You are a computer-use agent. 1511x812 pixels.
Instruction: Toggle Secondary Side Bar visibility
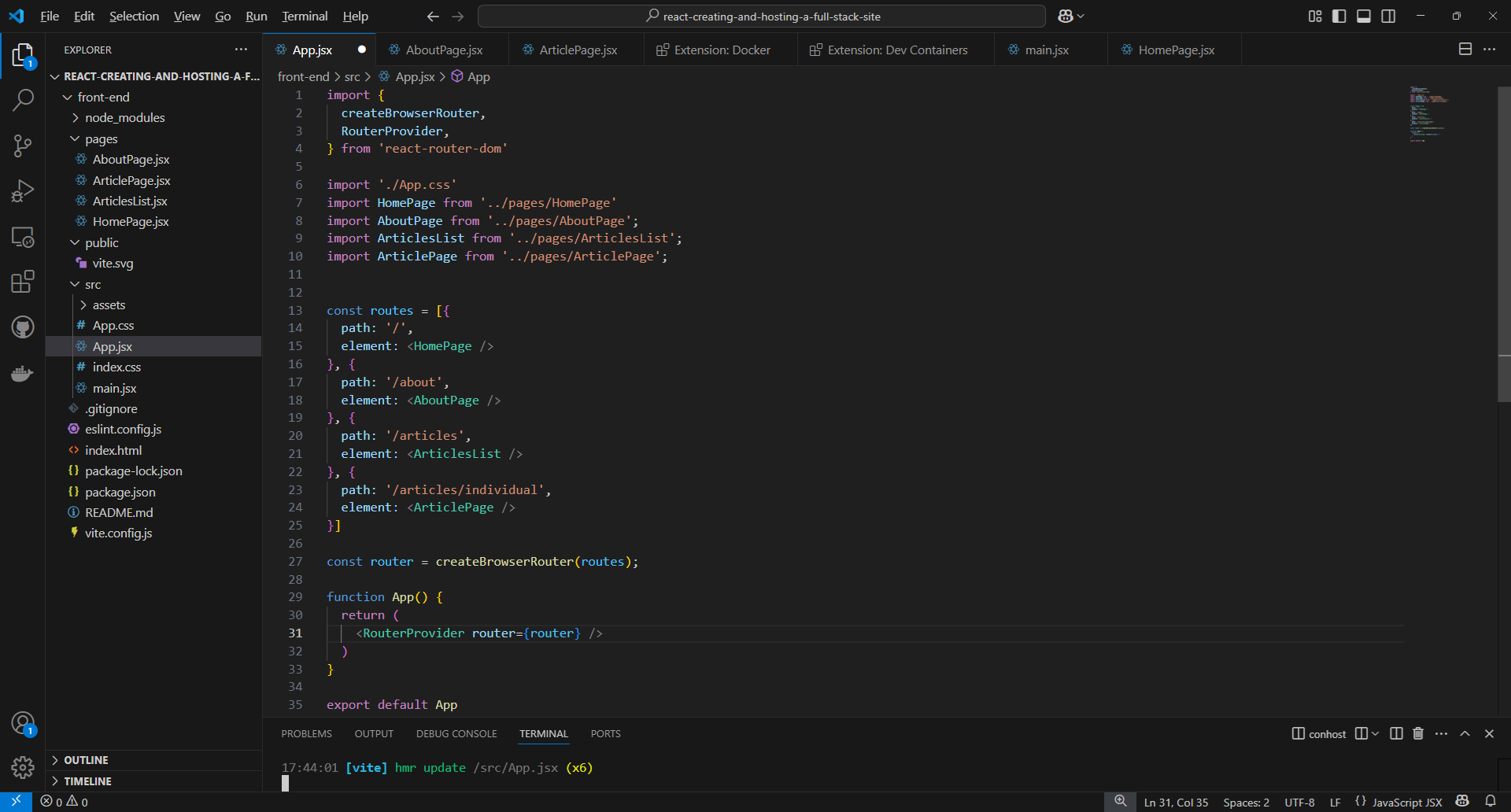click(1388, 16)
